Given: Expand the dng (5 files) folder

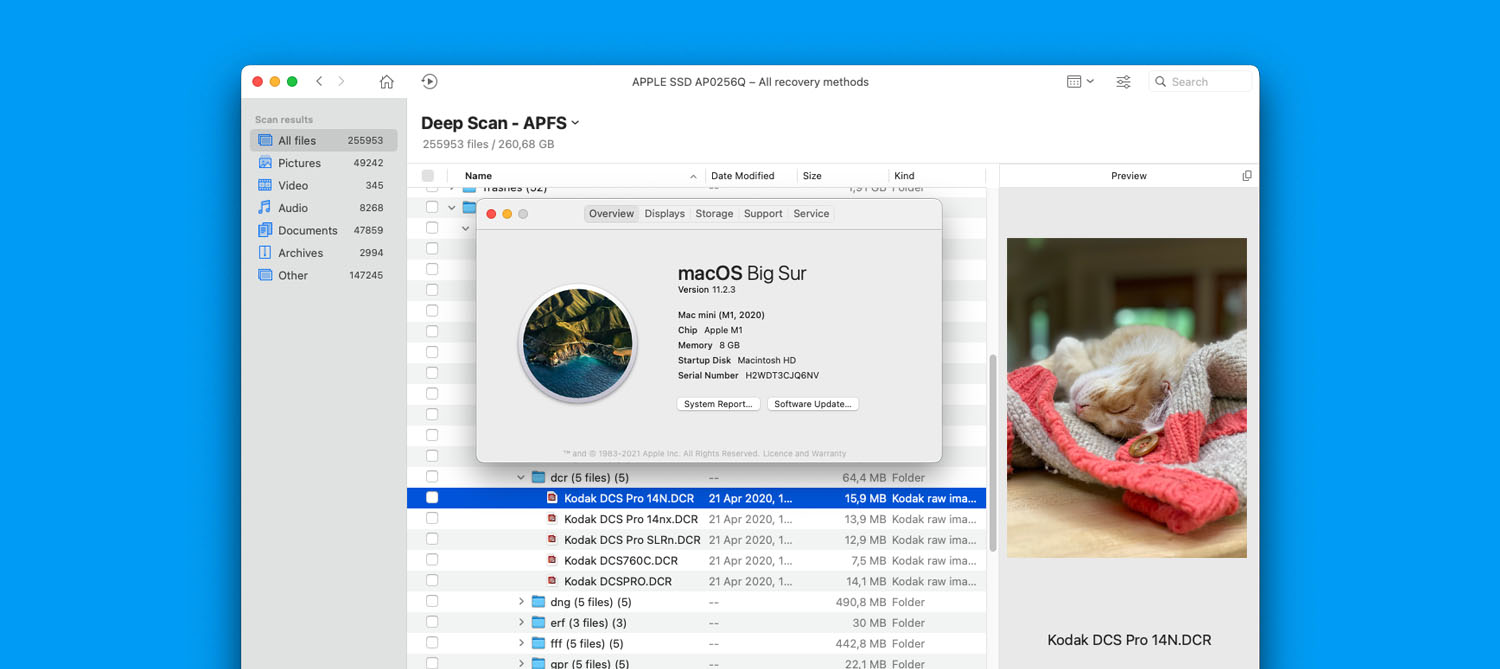Looking at the screenshot, I should 521,602.
